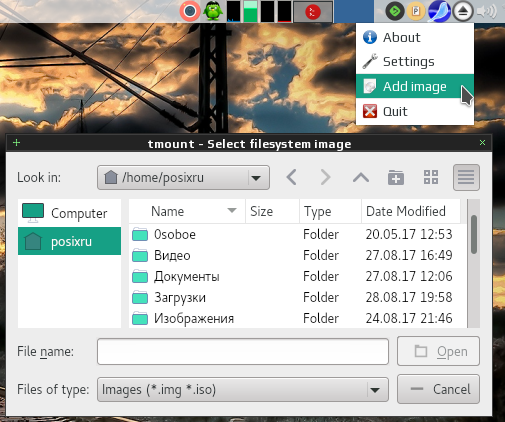Click the 0soboe folder icon
Image resolution: width=505 pixels, height=422 pixels.
[x=140, y=234]
